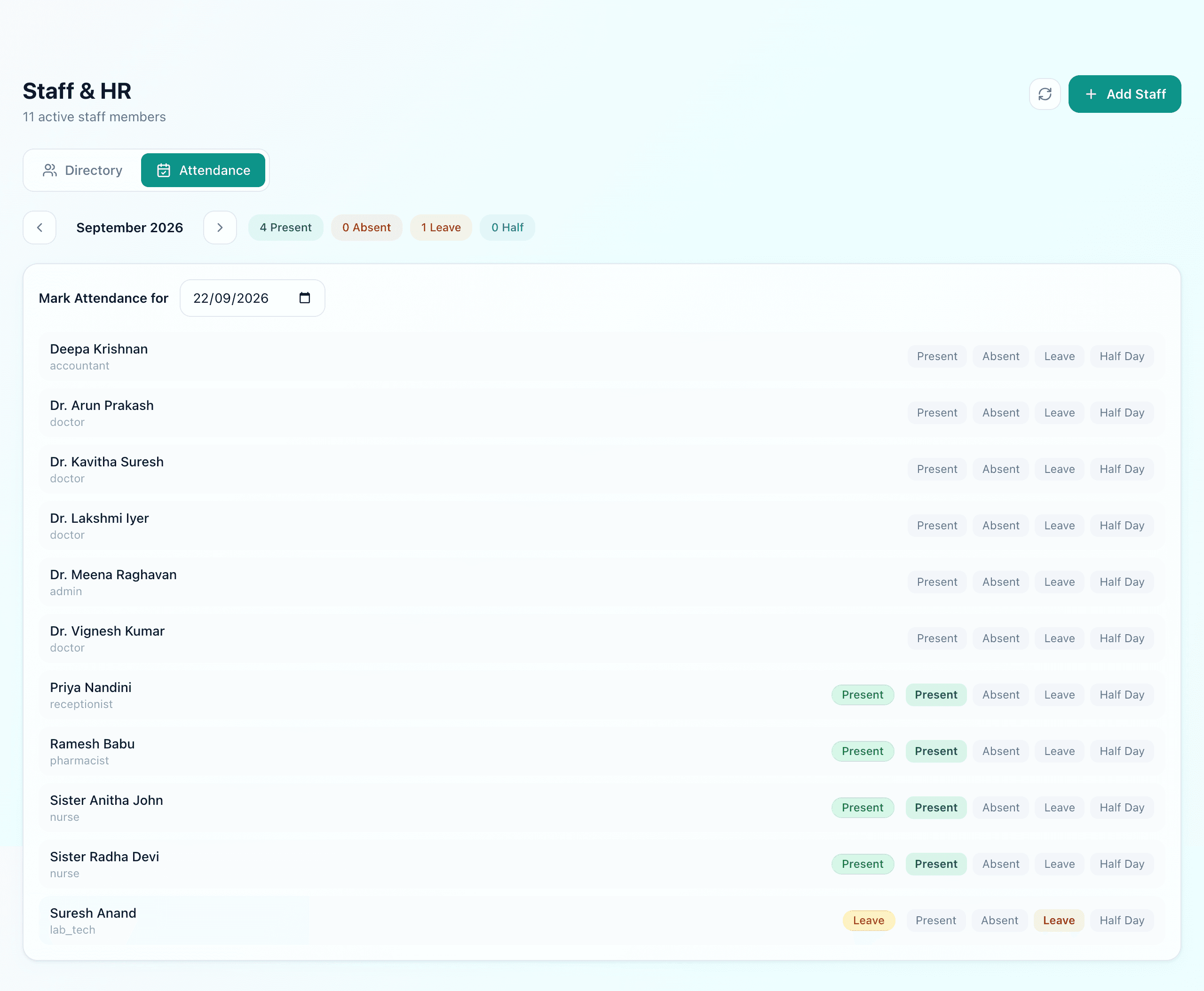Viewport: 1204px width, 991px height.
Task: Mark Dr. Meena Raghavan as Present
Action: (937, 582)
